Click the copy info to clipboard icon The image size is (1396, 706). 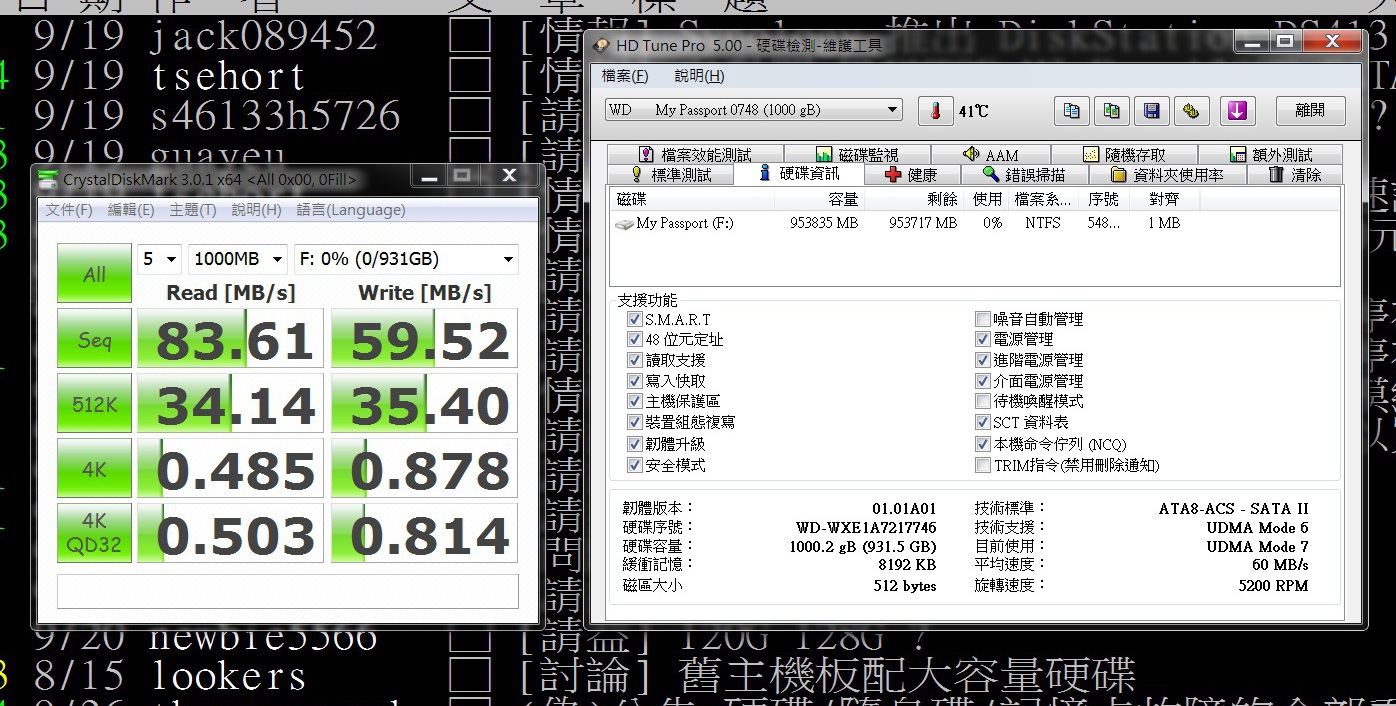pyautogui.click(x=1071, y=111)
